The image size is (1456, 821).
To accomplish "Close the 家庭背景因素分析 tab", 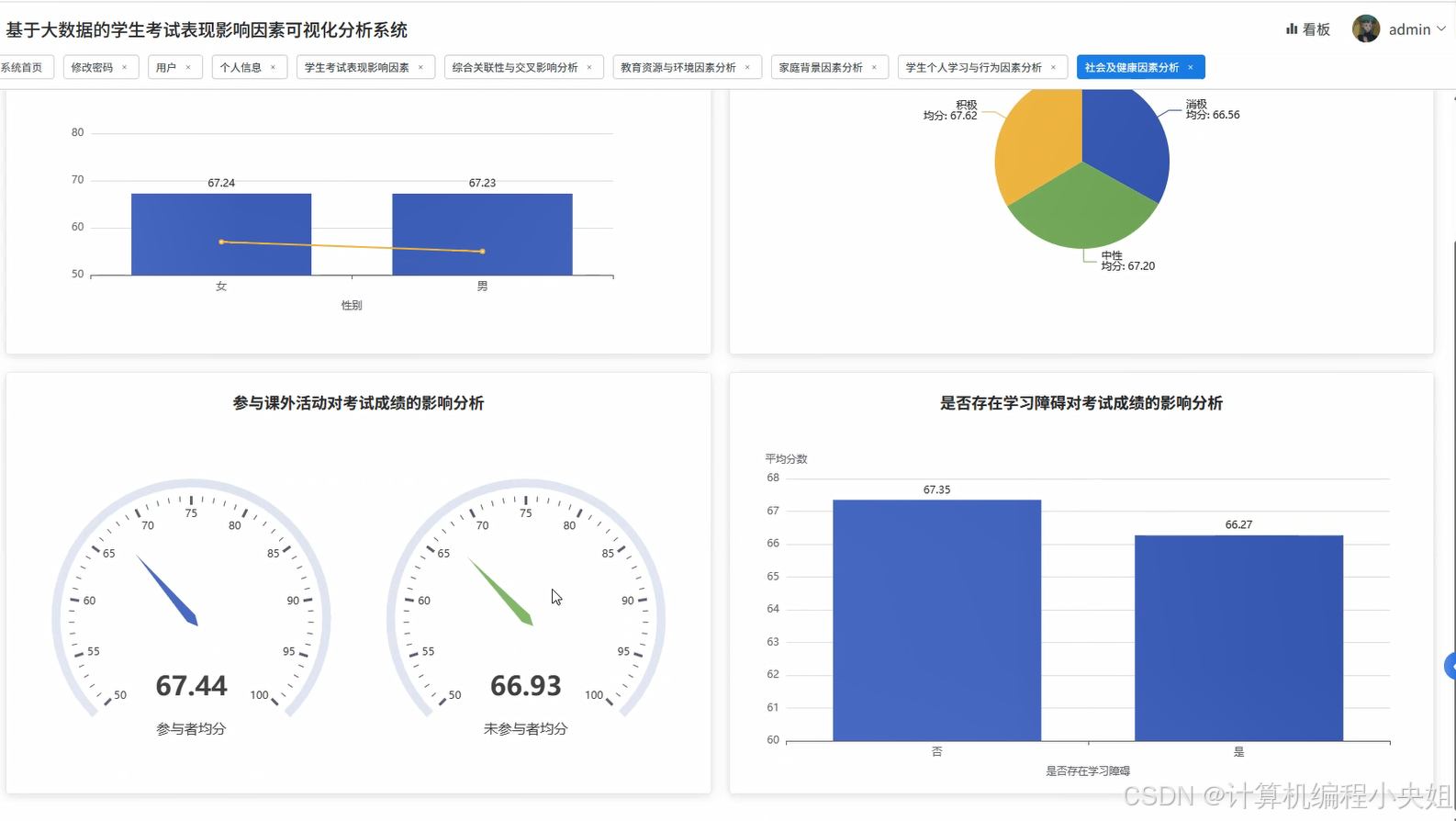I will (x=874, y=67).
